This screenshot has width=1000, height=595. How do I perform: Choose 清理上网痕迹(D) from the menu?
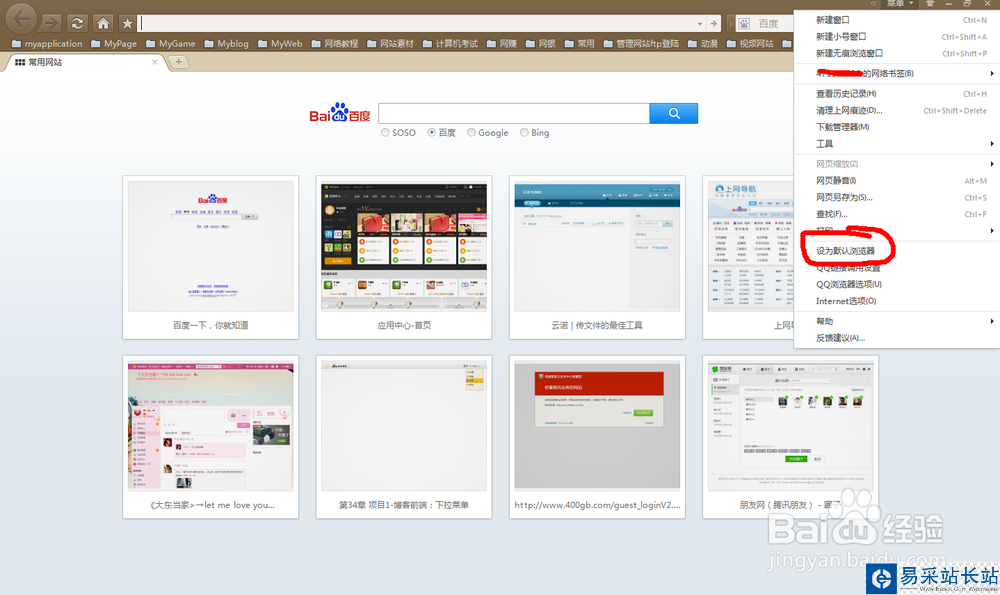point(897,110)
